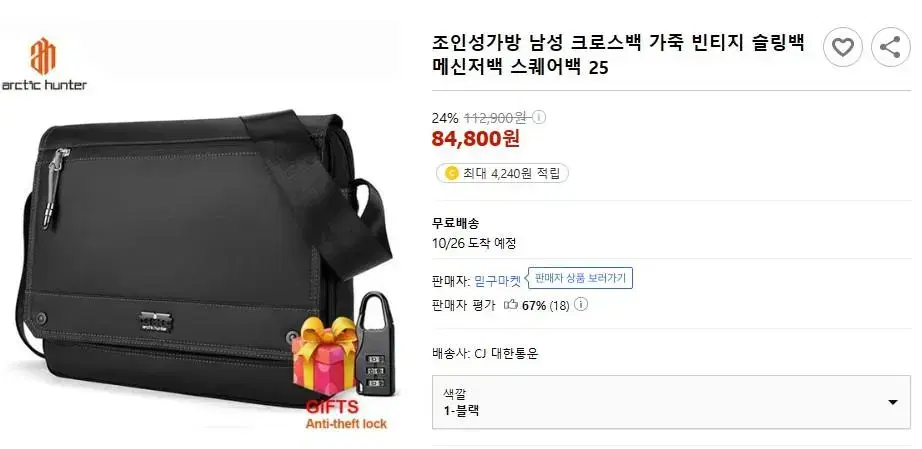Click 판매자 상품 보러가기 button

point(580,278)
